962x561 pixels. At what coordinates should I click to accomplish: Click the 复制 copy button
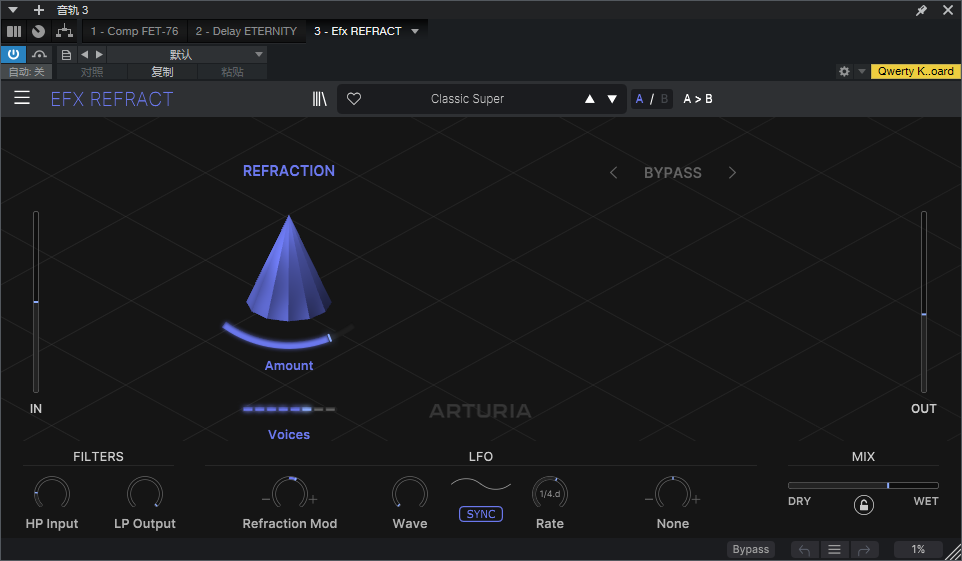tap(163, 72)
